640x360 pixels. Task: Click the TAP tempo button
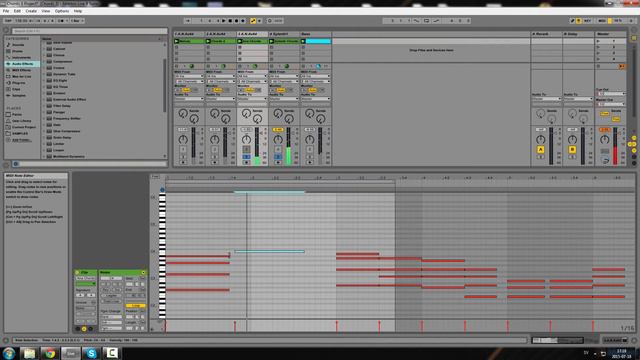[8, 21]
